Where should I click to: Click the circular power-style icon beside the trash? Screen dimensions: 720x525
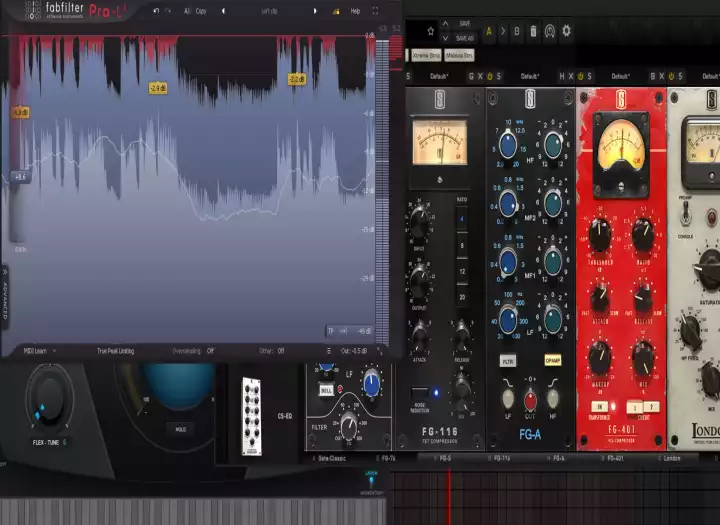click(x=550, y=31)
